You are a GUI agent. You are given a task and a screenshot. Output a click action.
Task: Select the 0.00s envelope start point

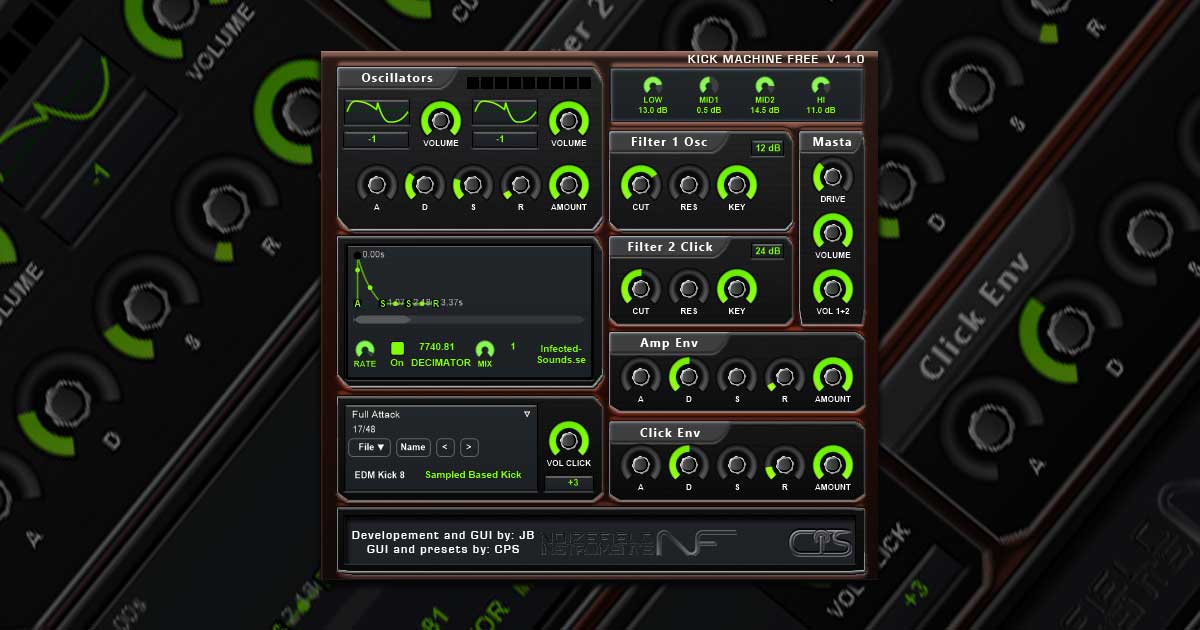point(357,255)
